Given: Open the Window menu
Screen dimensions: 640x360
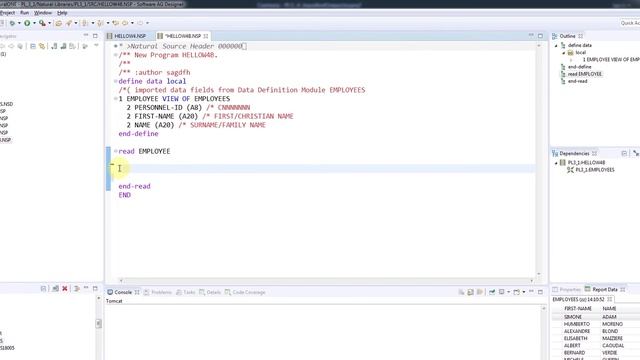Looking at the screenshot, I should pos(43,13).
